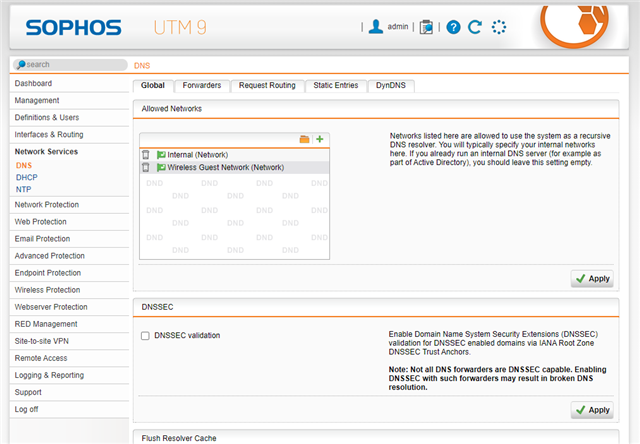The width and height of the screenshot is (640, 444).
Task: Click the Internal (Network) green network icon
Action: pos(161,155)
